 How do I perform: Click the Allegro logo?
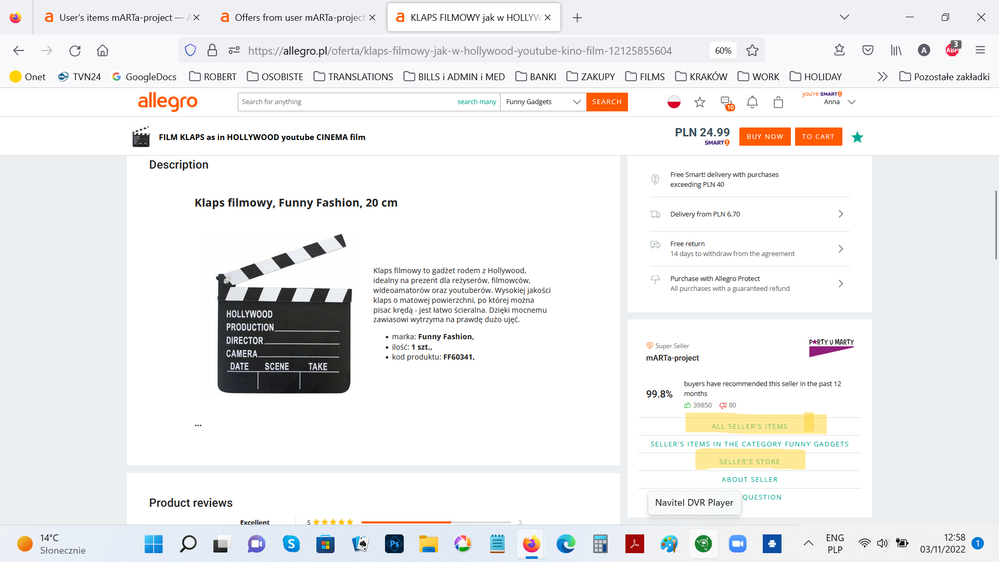click(x=168, y=101)
